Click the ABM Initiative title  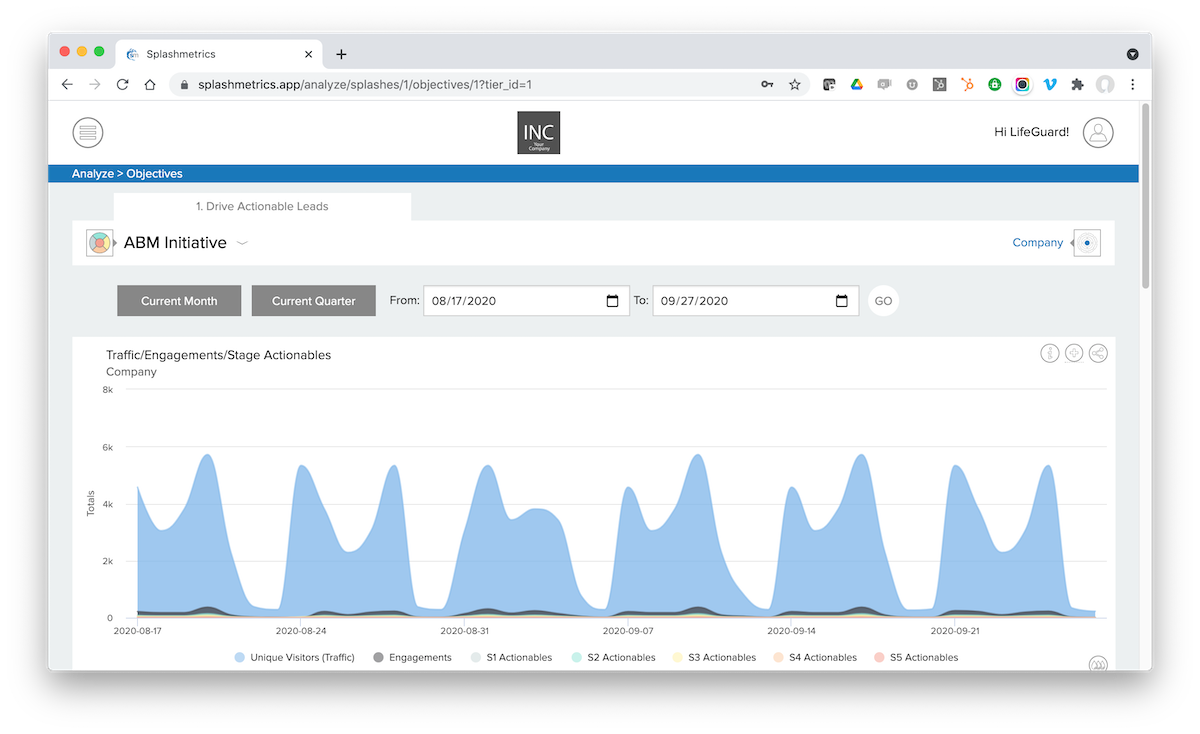175,243
